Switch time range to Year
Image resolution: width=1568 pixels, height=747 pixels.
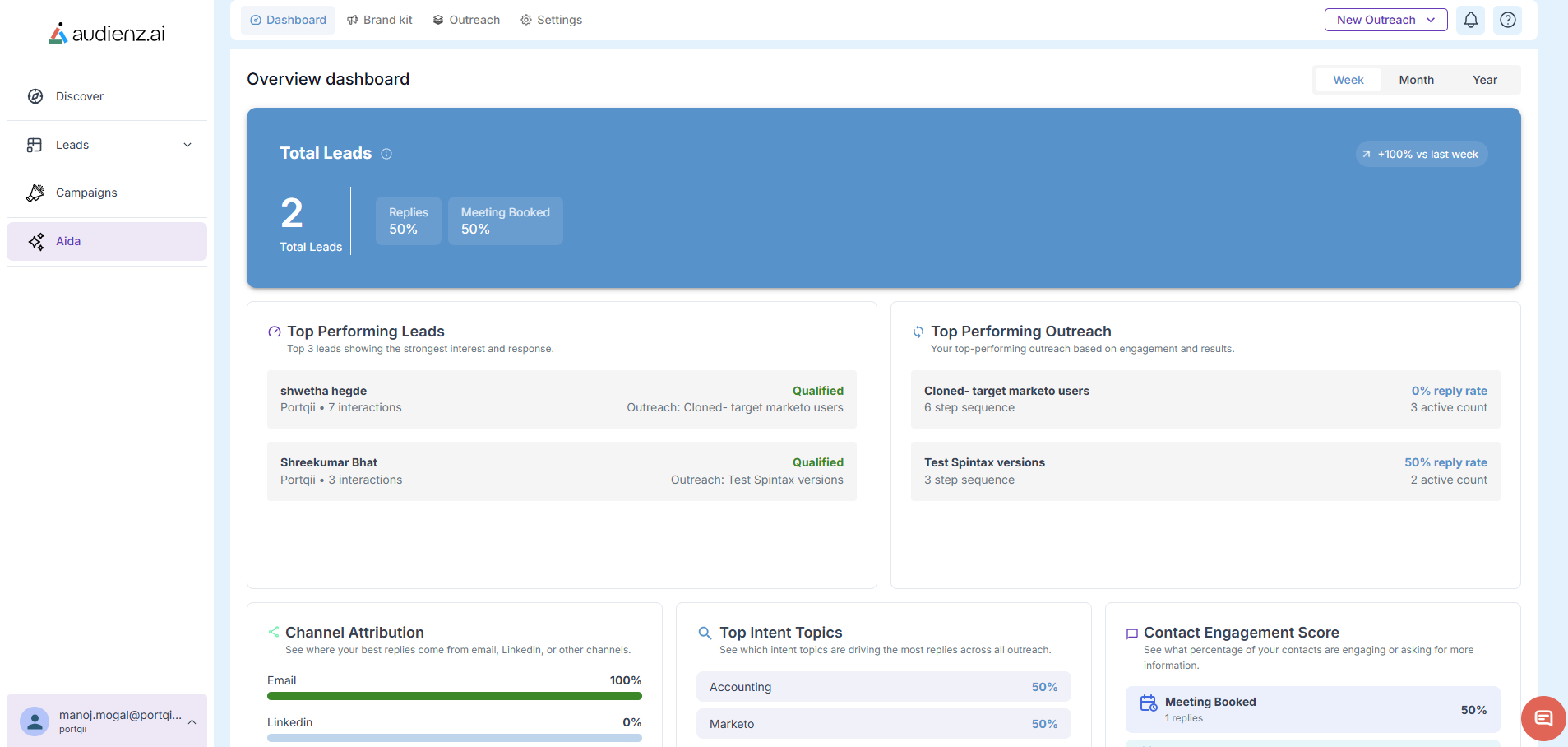(x=1484, y=80)
